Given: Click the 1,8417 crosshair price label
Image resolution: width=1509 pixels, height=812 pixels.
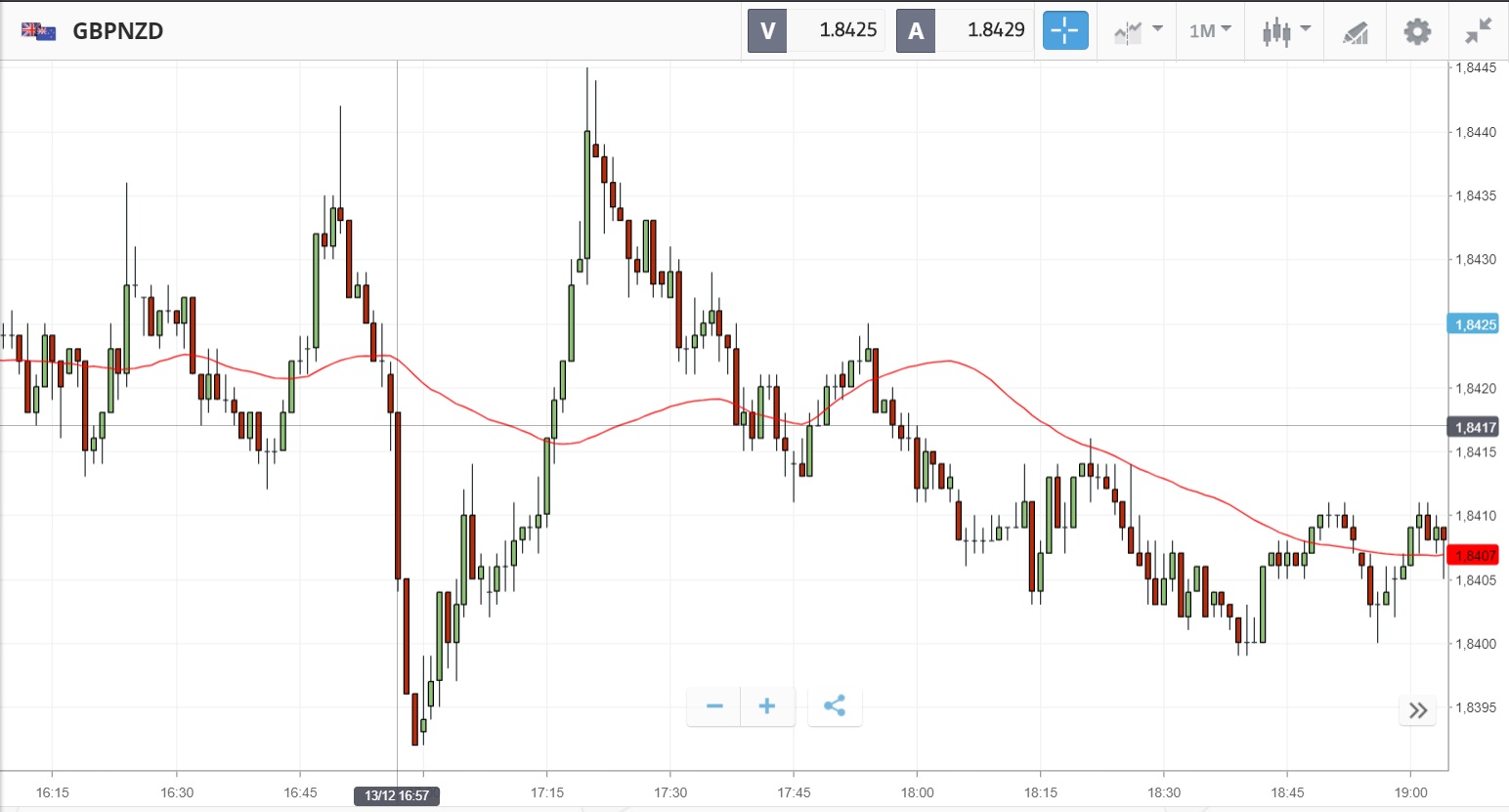Looking at the screenshot, I should point(1474,427).
